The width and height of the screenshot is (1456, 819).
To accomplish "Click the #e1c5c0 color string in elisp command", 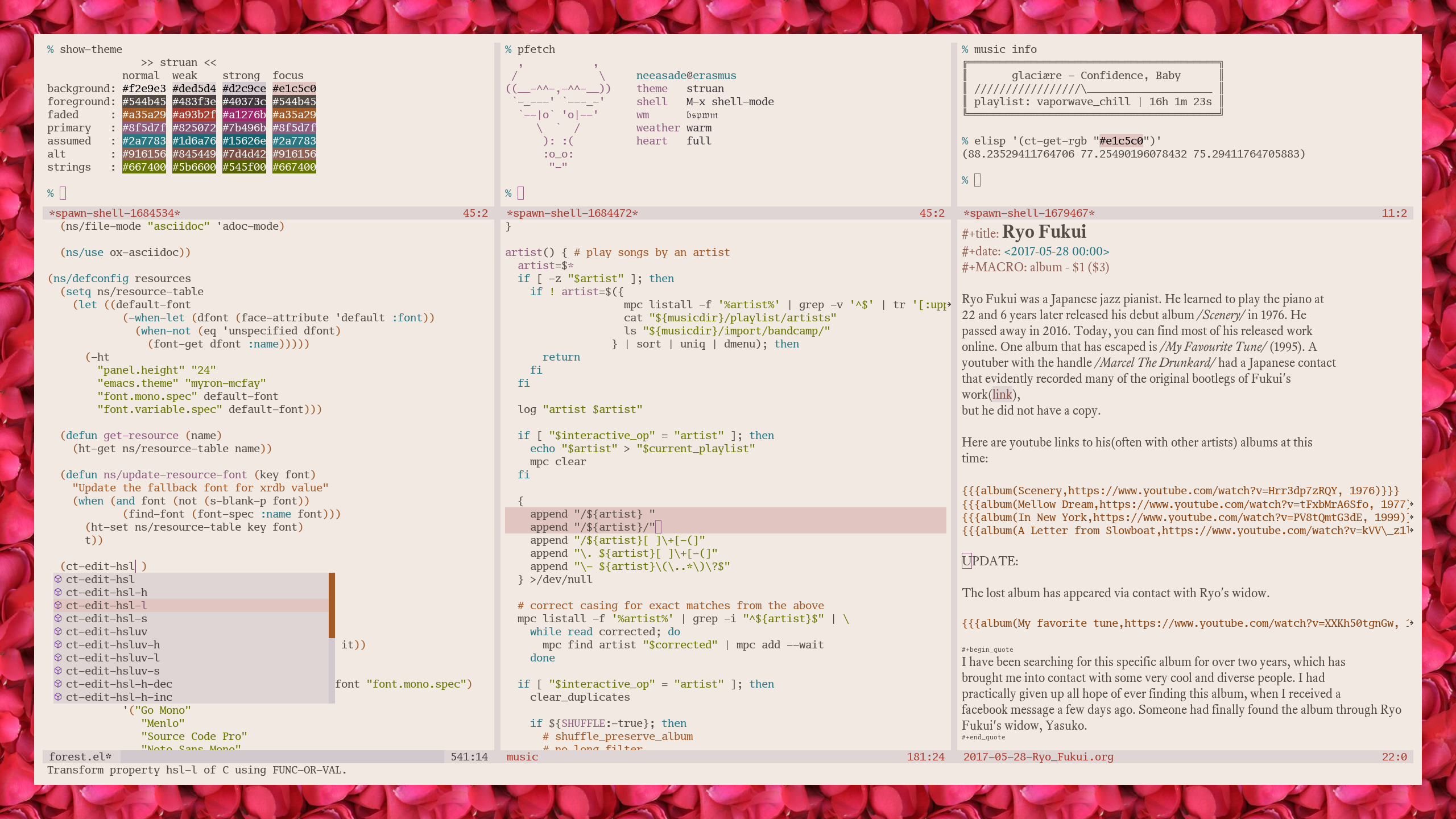I will tap(1120, 141).
